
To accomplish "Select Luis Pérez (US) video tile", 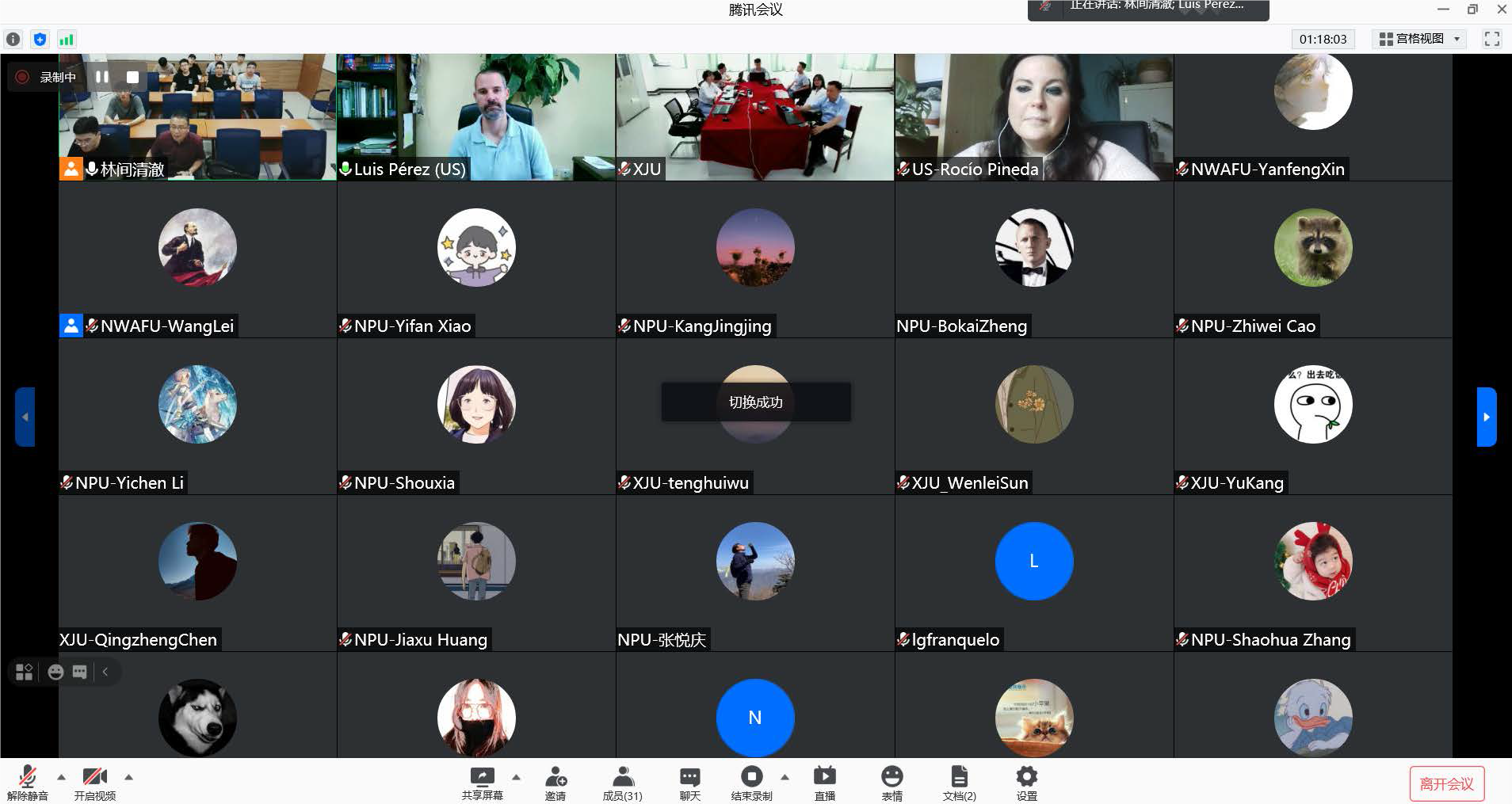I will click(x=475, y=117).
